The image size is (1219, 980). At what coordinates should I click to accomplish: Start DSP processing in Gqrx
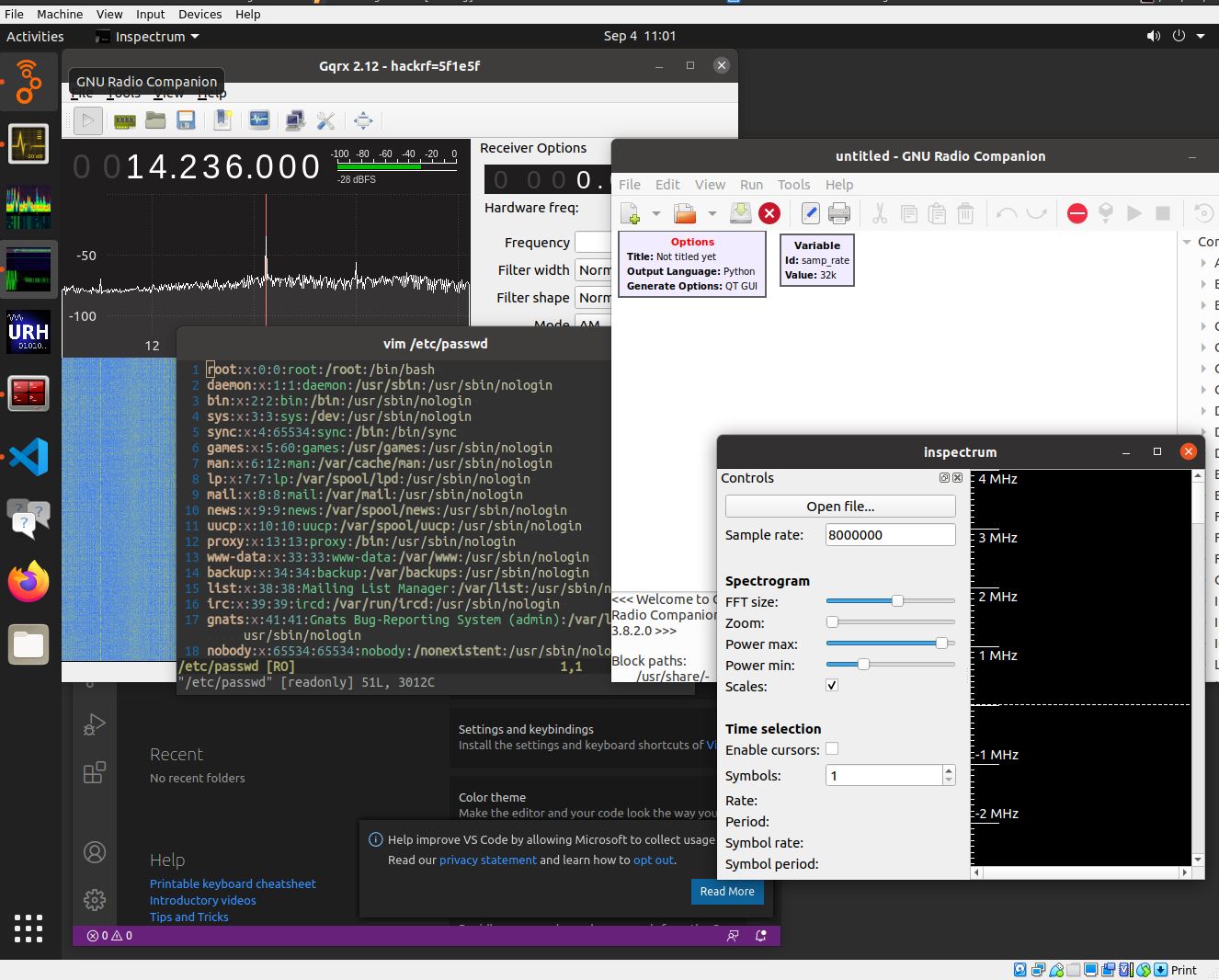tap(87, 120)
